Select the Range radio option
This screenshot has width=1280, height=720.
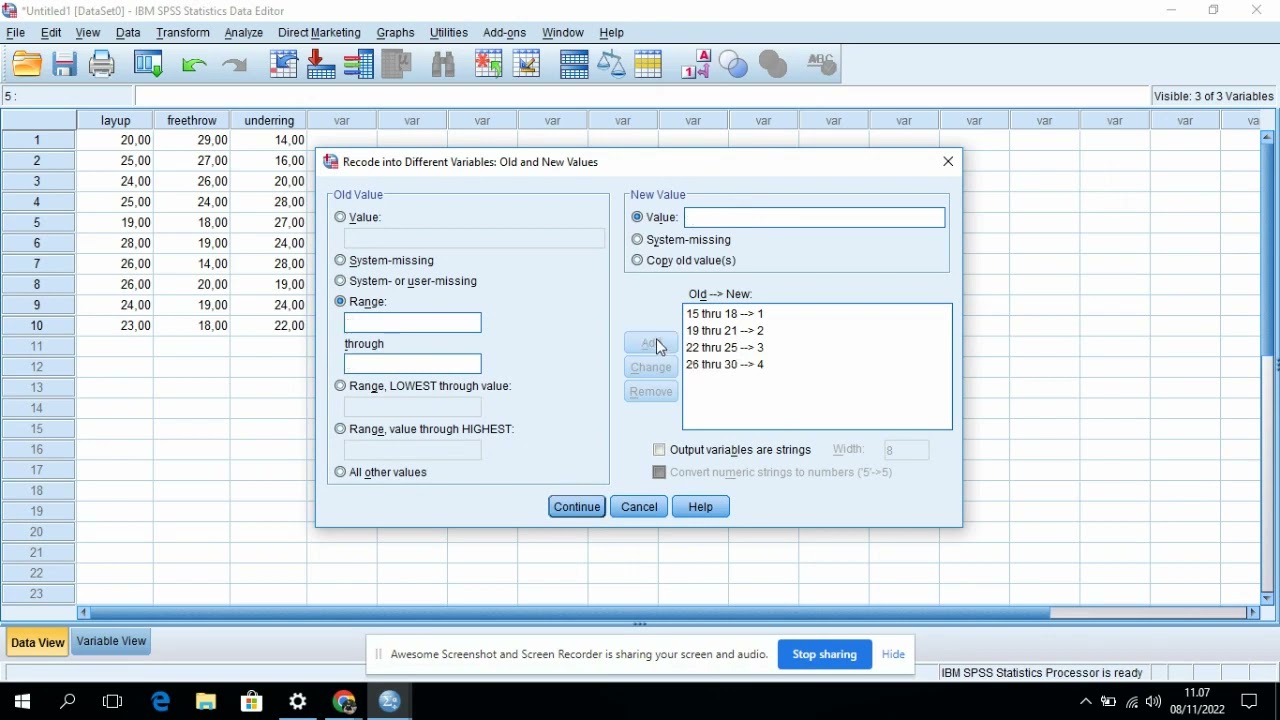[x=341, y=301]
